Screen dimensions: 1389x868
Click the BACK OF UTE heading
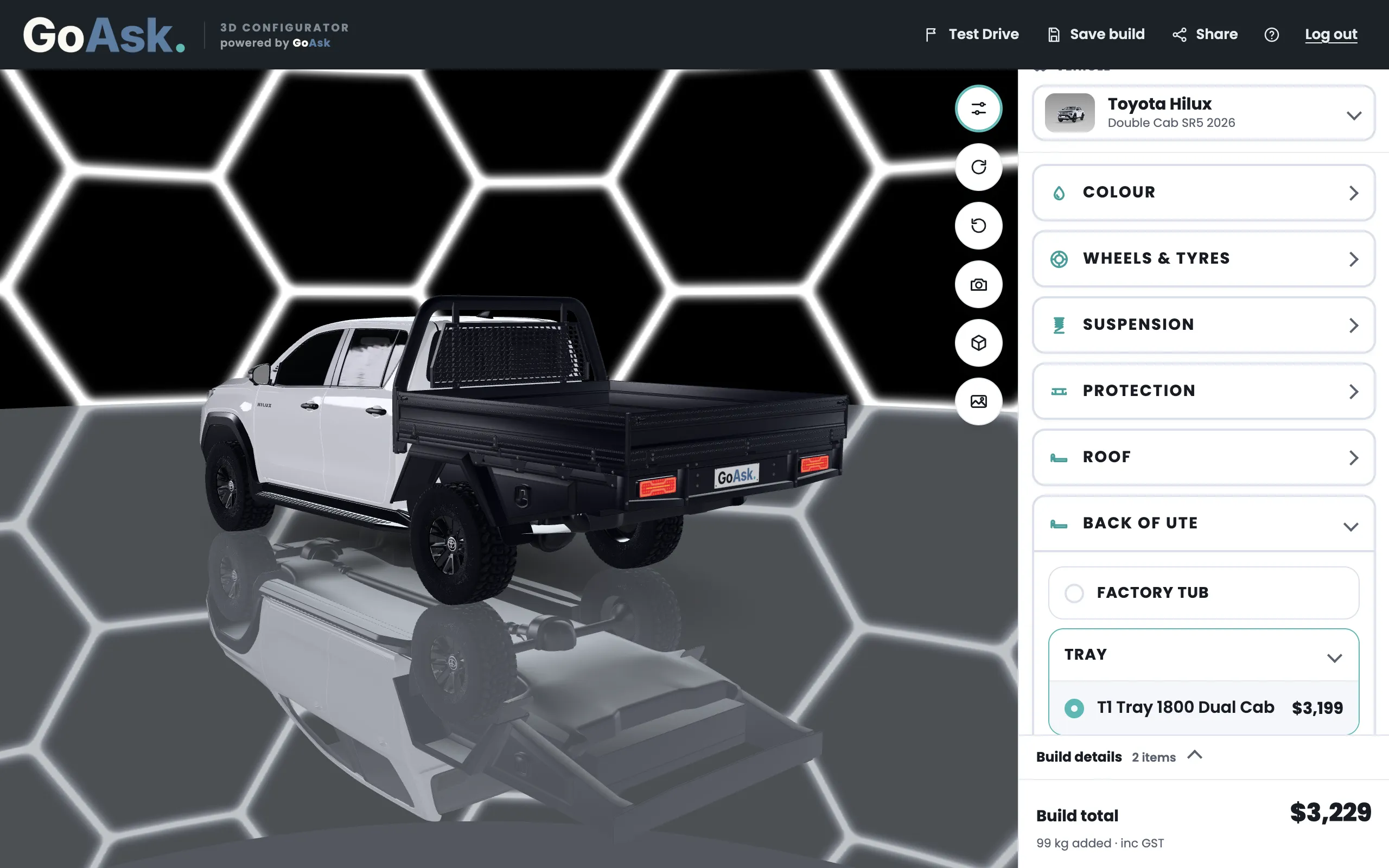[1140, 523]
